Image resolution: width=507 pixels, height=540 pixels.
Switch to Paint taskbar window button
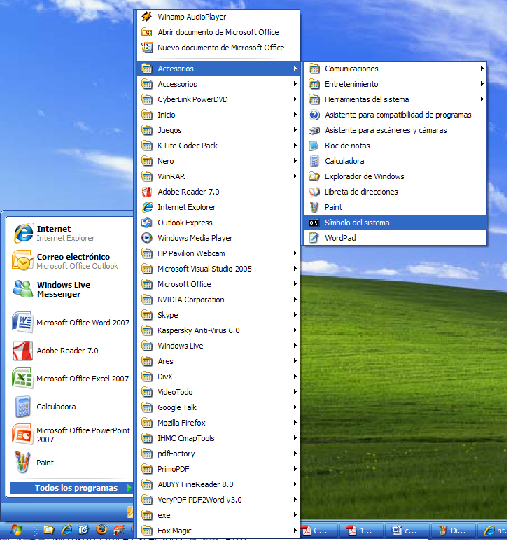pyautogui.click(x=453, y=530)
